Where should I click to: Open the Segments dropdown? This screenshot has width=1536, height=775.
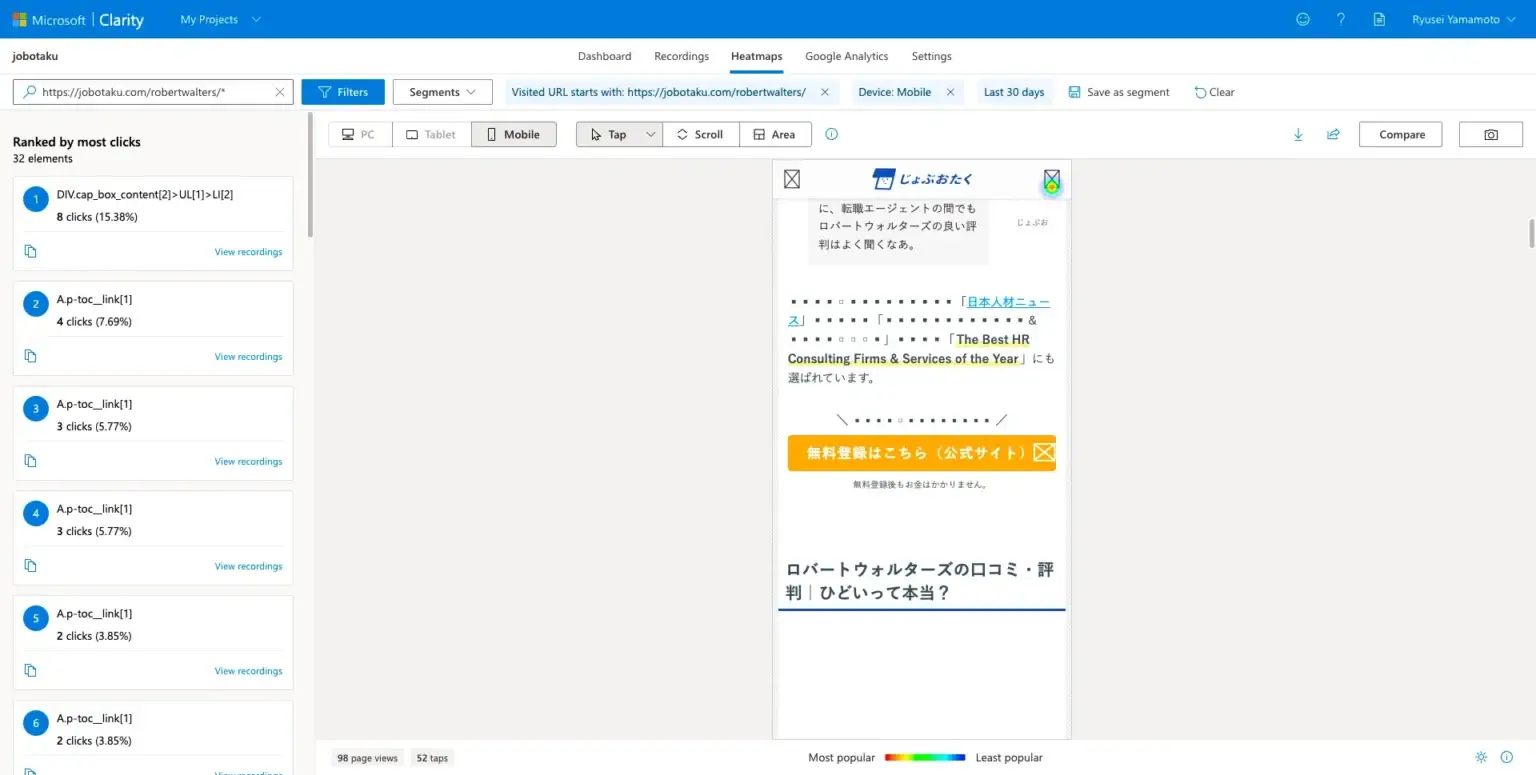point(442,92)
